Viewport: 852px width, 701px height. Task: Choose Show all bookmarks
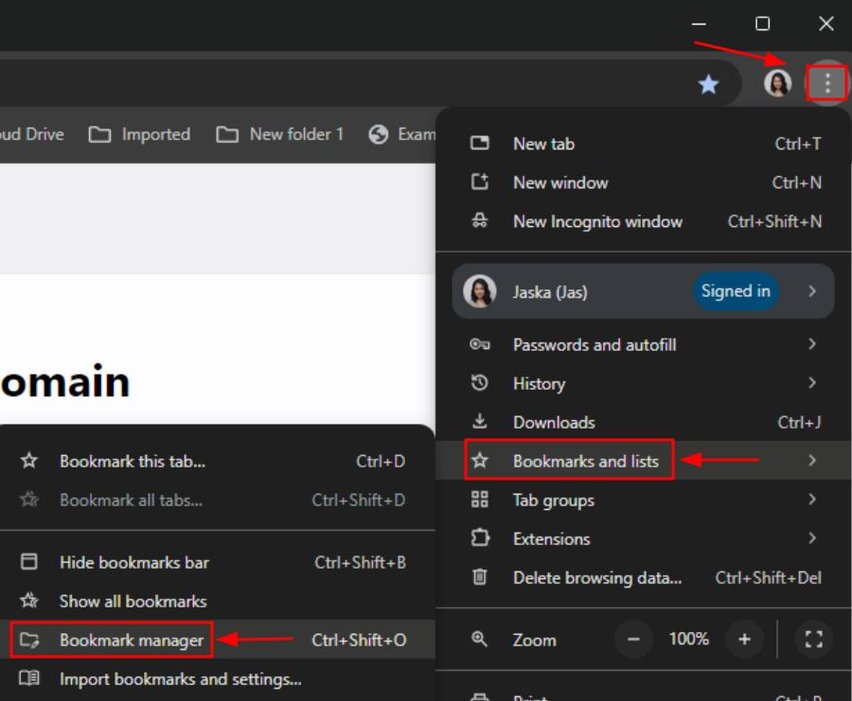click(217, 601)
